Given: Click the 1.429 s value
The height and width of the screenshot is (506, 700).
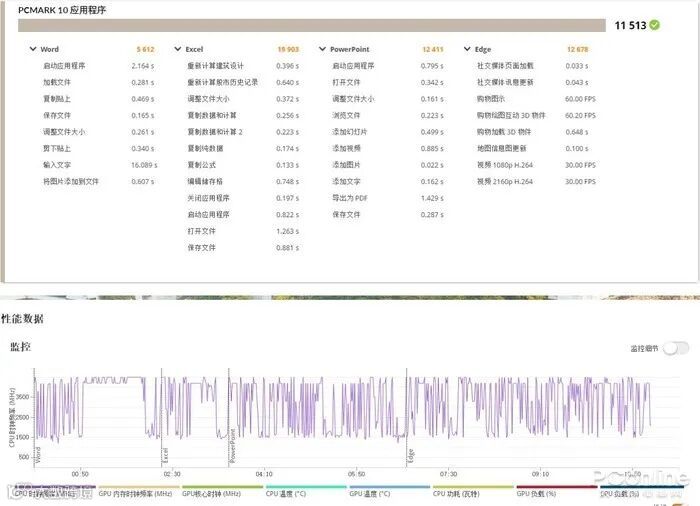Looking at the screenshot, I should [432, 198].
